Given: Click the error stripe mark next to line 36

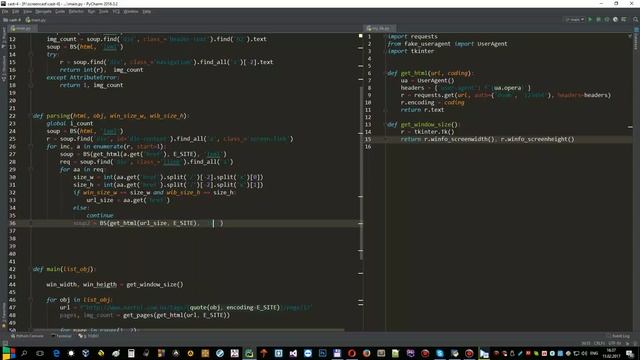Looking at the screenshot, I should (x=360, y=223).
